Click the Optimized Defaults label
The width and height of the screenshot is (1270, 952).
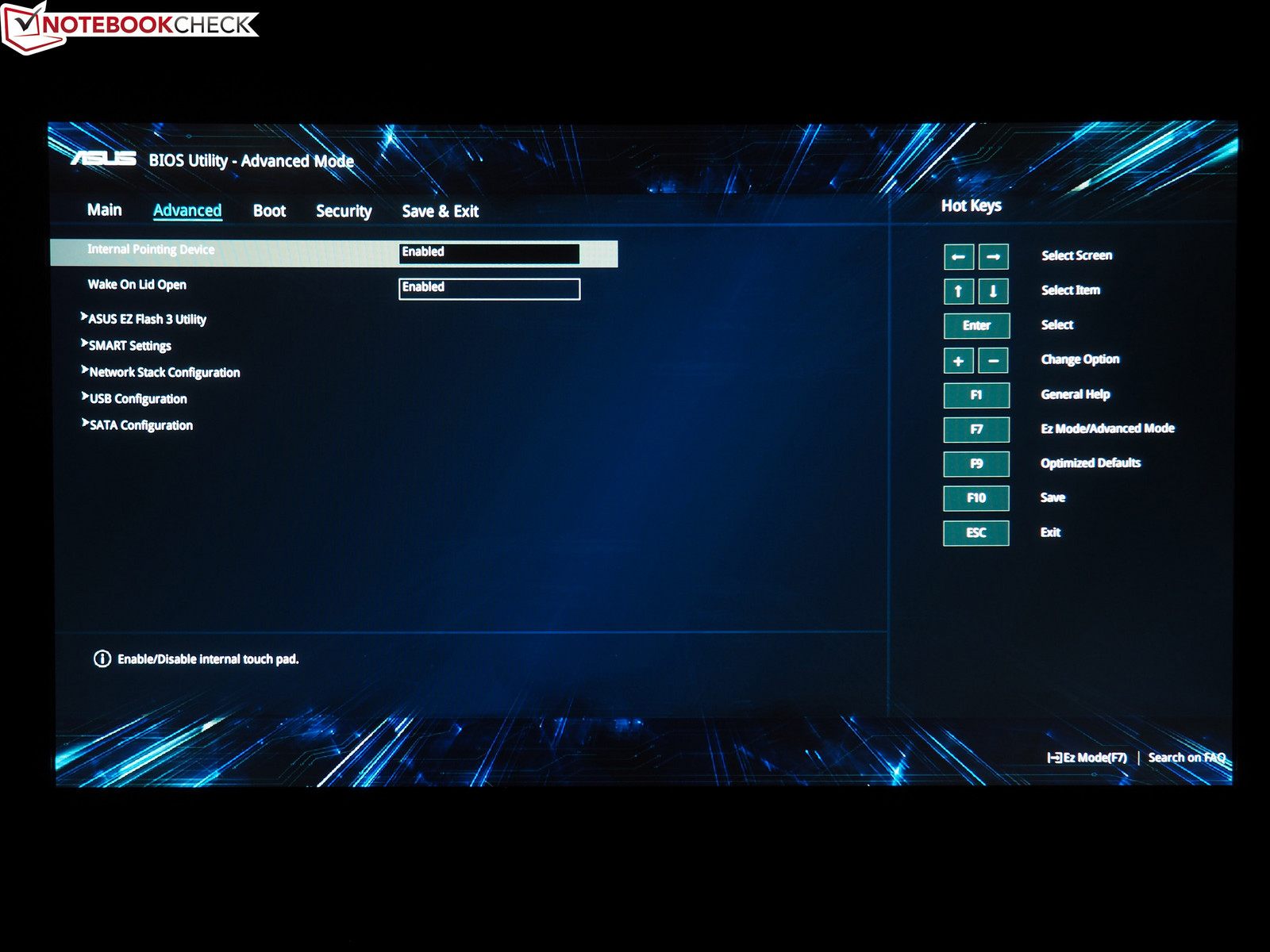pos(1091,463)
